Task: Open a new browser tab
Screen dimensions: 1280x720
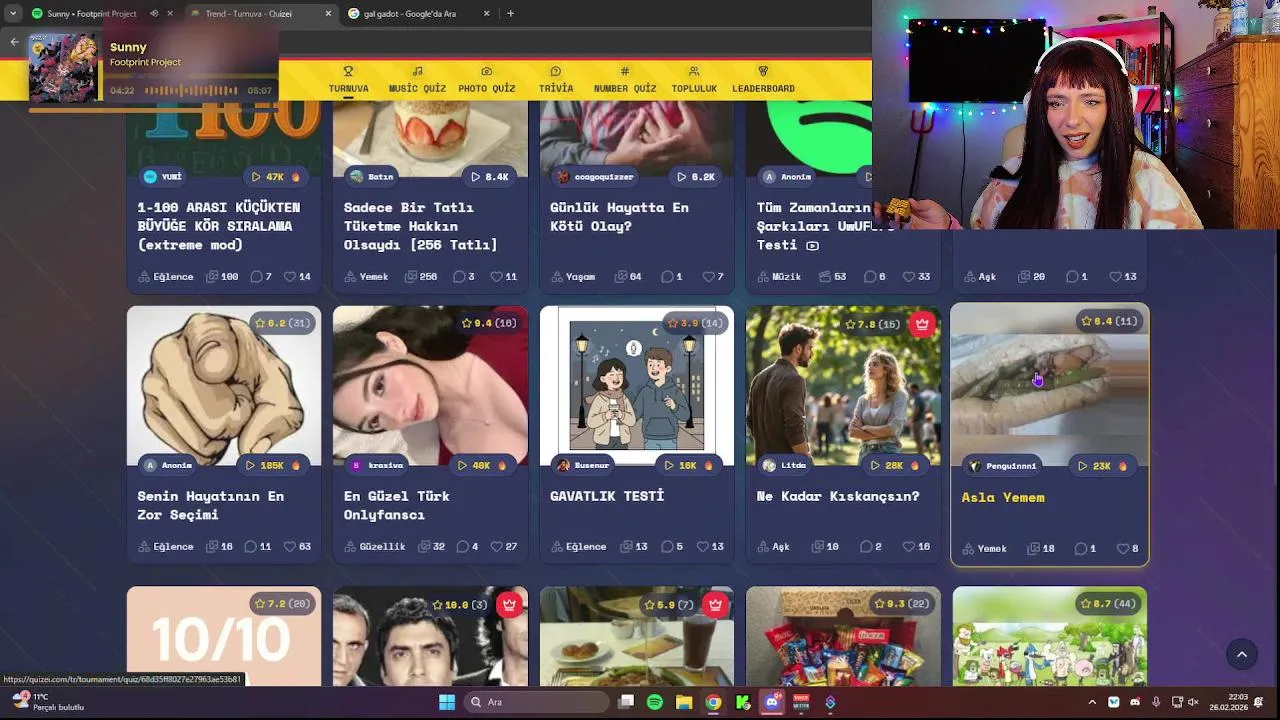Action: (510, 14)
